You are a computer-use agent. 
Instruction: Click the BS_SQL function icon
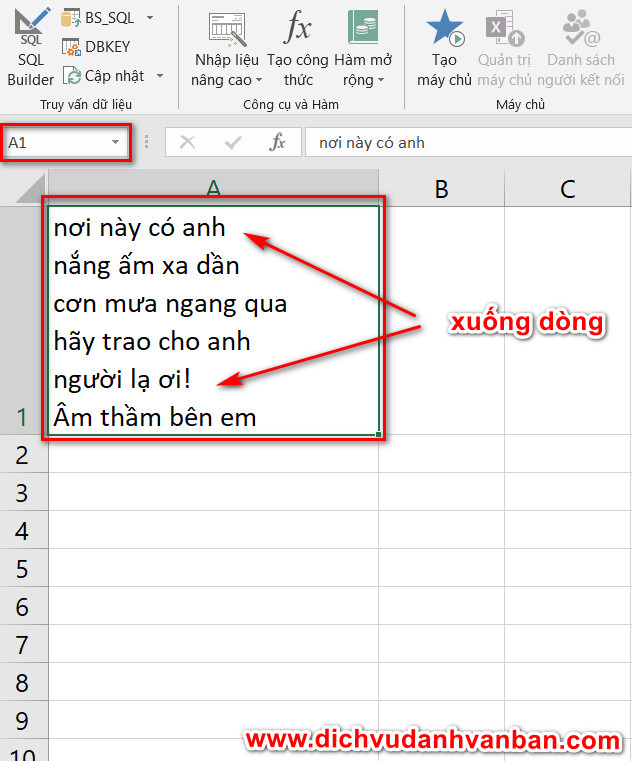pyautogui.click(x=70, y=18)
